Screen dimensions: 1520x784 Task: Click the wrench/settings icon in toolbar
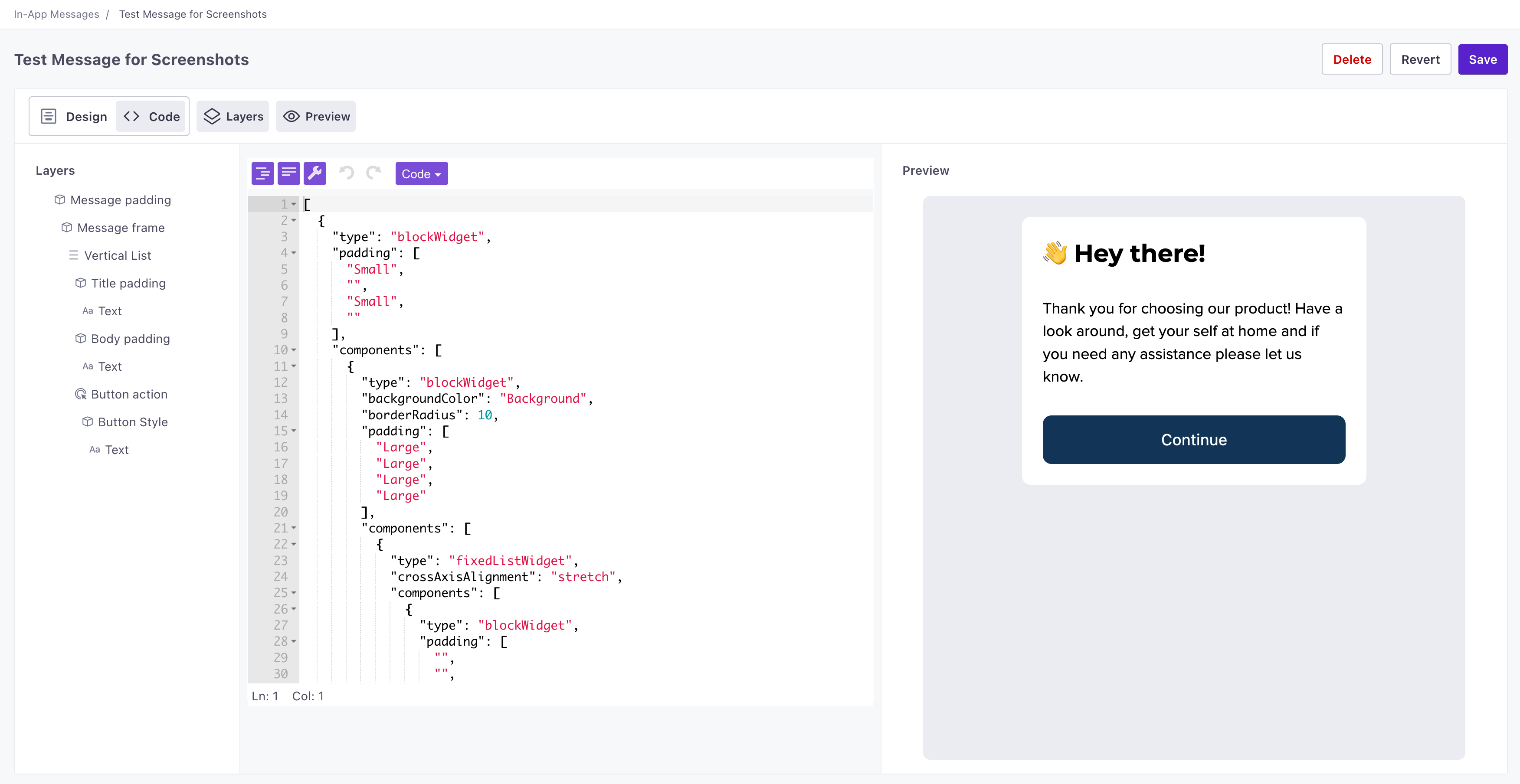[x=315, y=173]
